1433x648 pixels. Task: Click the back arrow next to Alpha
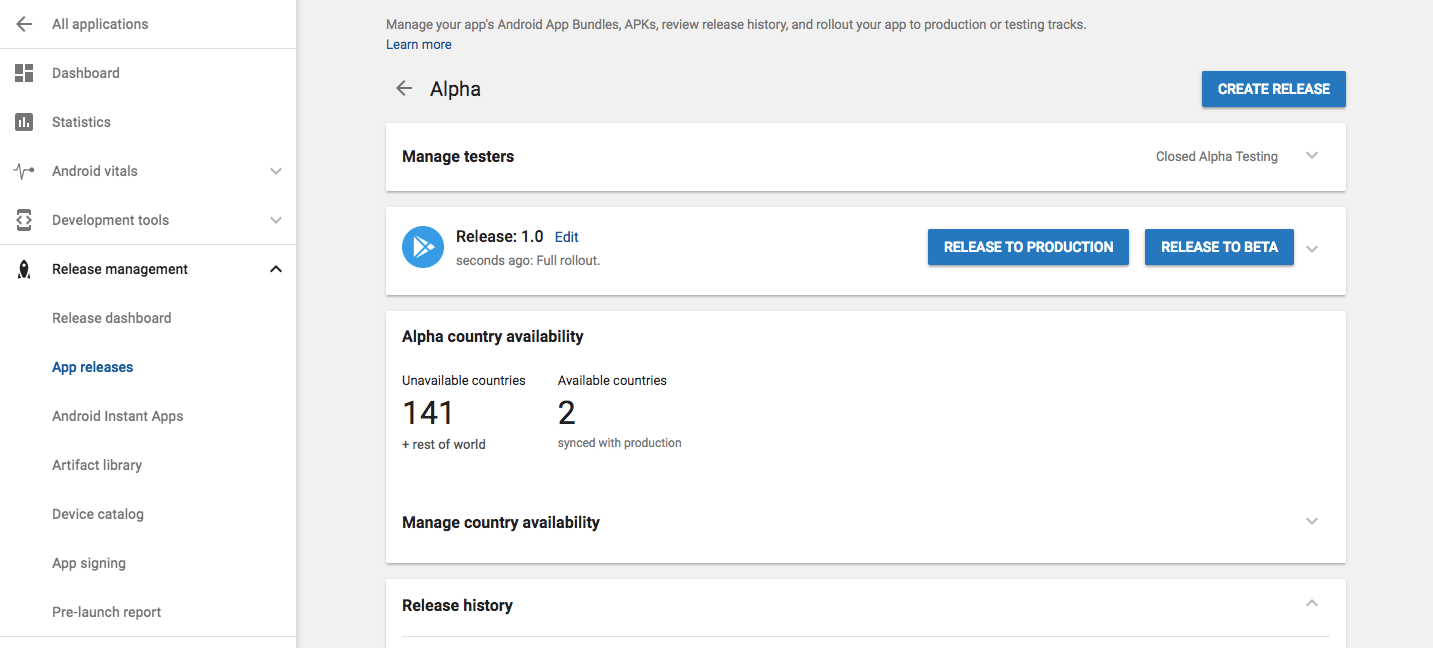click(404, 89)
